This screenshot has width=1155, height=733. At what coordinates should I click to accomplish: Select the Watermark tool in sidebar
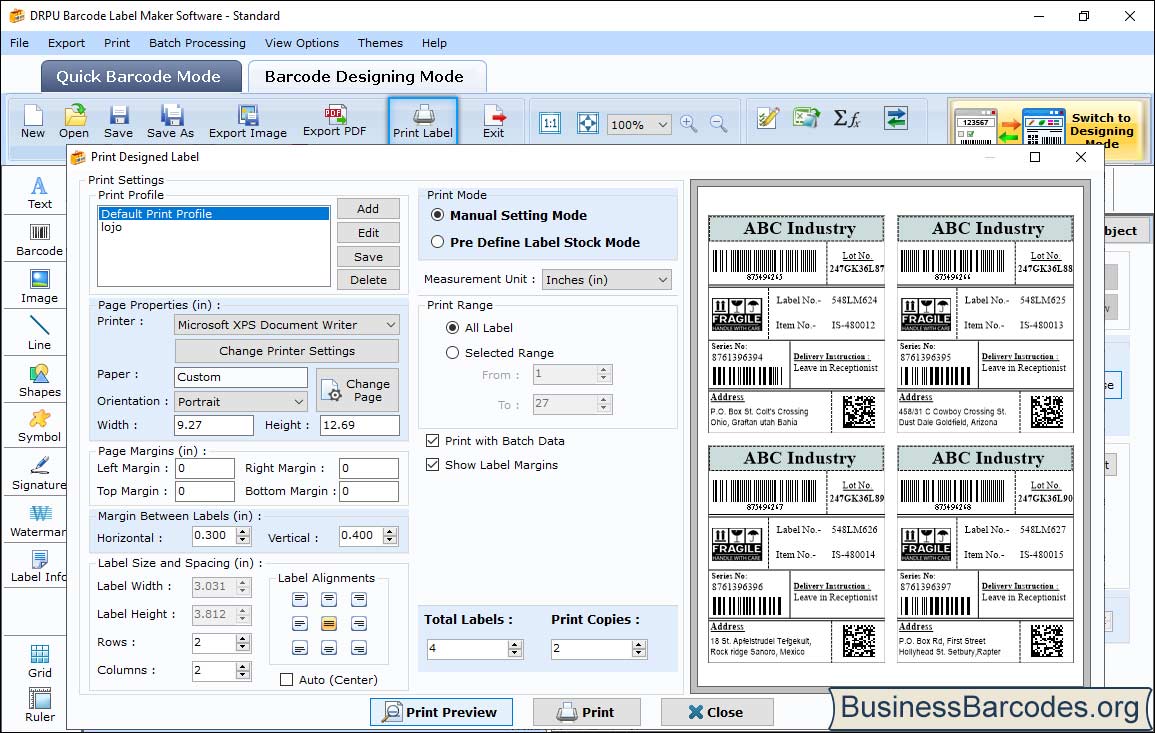click(x=38, y=522)
